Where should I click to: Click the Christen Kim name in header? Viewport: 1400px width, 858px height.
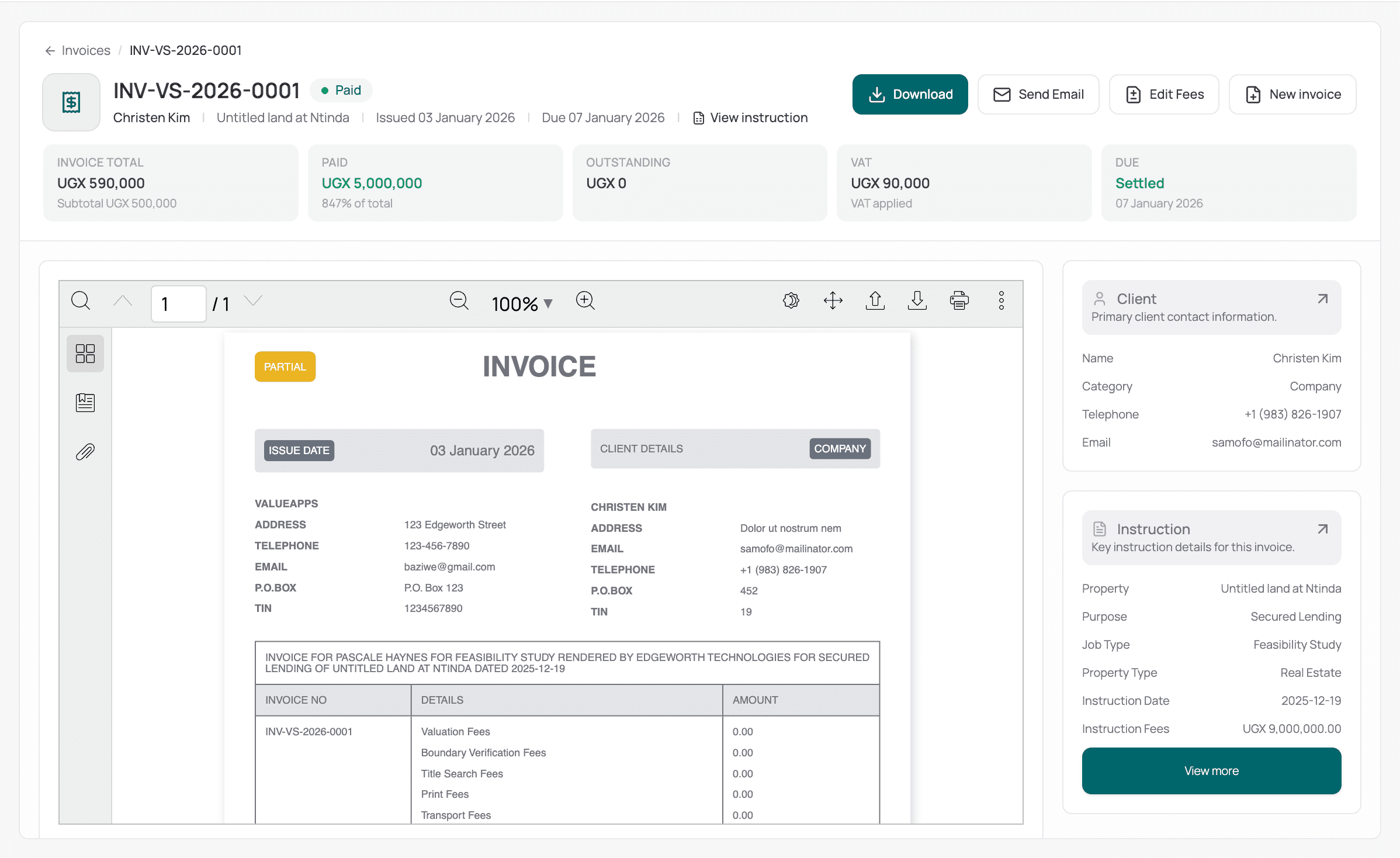151,118
